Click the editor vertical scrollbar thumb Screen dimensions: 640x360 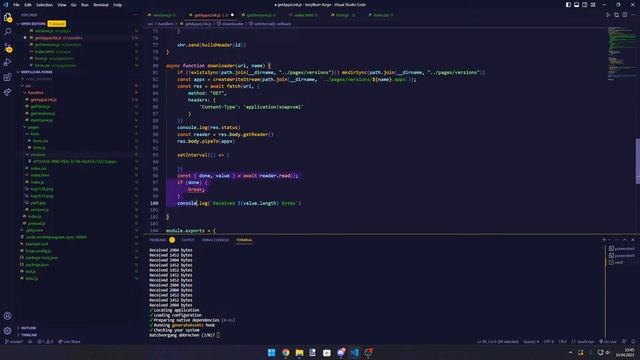638,161
